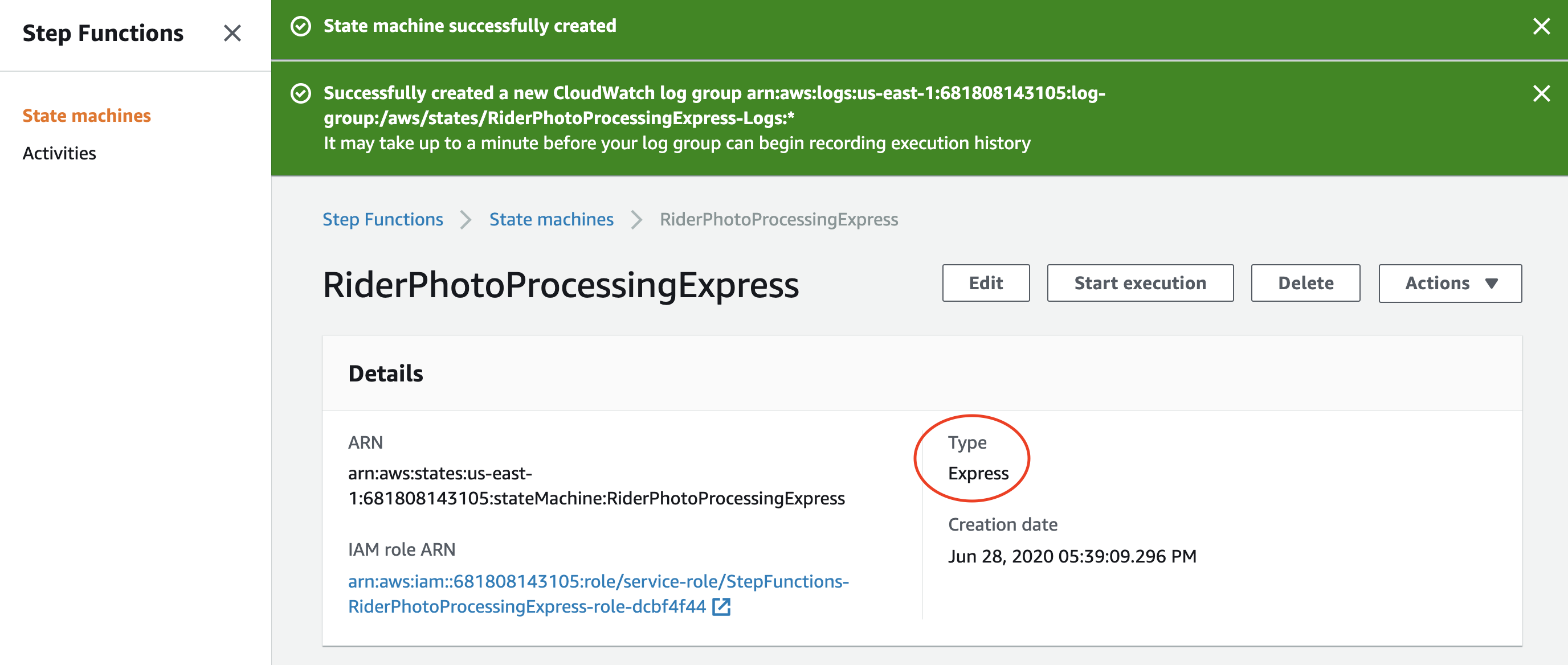1568x665 pixels.
Task: Open external link icon beside IAM role
Action: (x=721, y=606)
